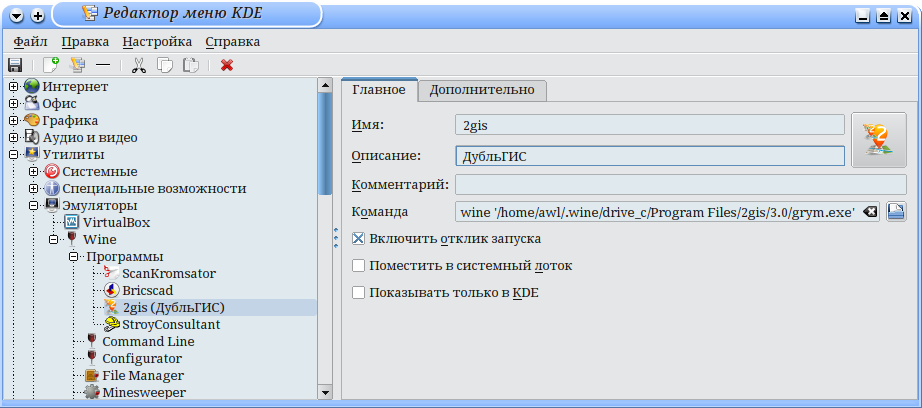Screen dimensions: 922x408
Task: Click the tree scrollbar up arrow
Action: tap(325, 85)
